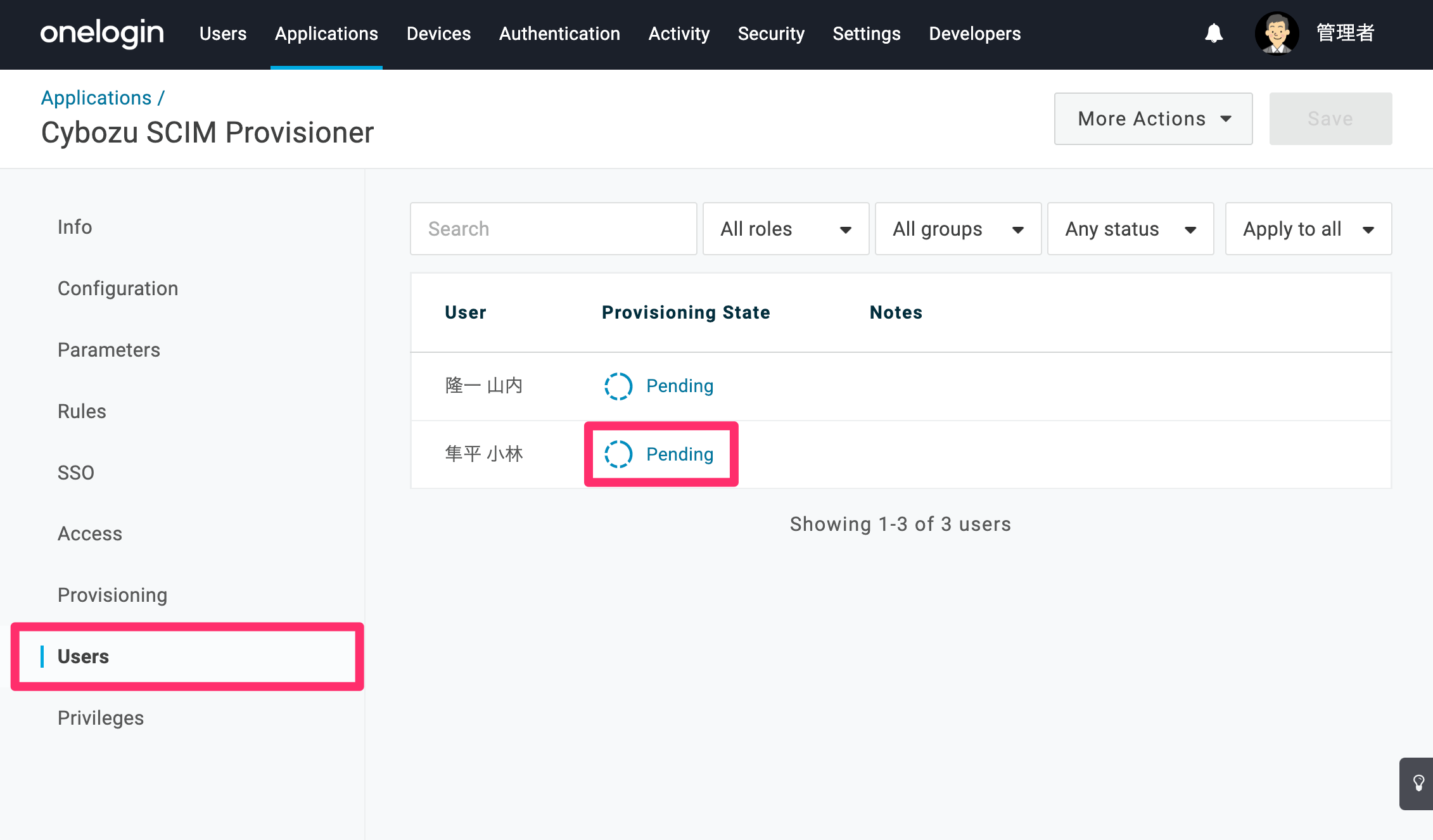Open the notifications bell icon
Screen dimensions: 1433x840
[1213, 33]
